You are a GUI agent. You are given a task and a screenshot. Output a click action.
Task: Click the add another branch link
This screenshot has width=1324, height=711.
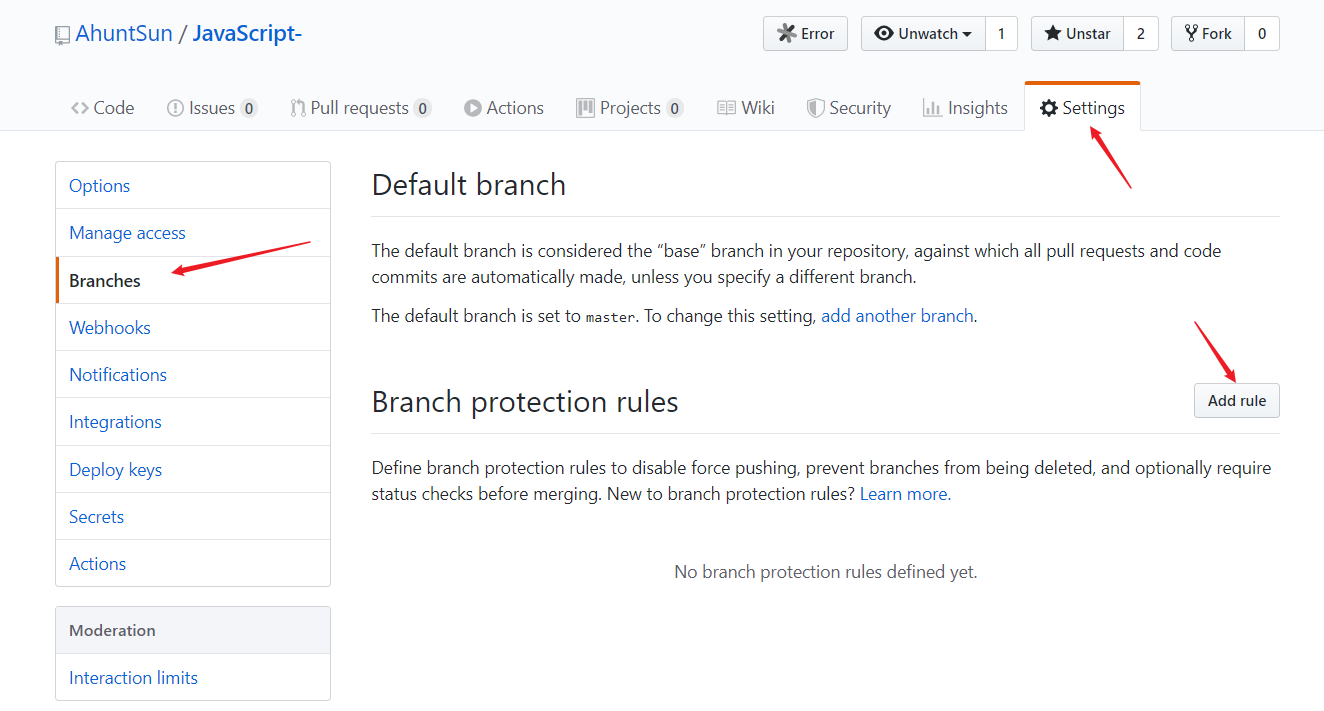point(897,316)
